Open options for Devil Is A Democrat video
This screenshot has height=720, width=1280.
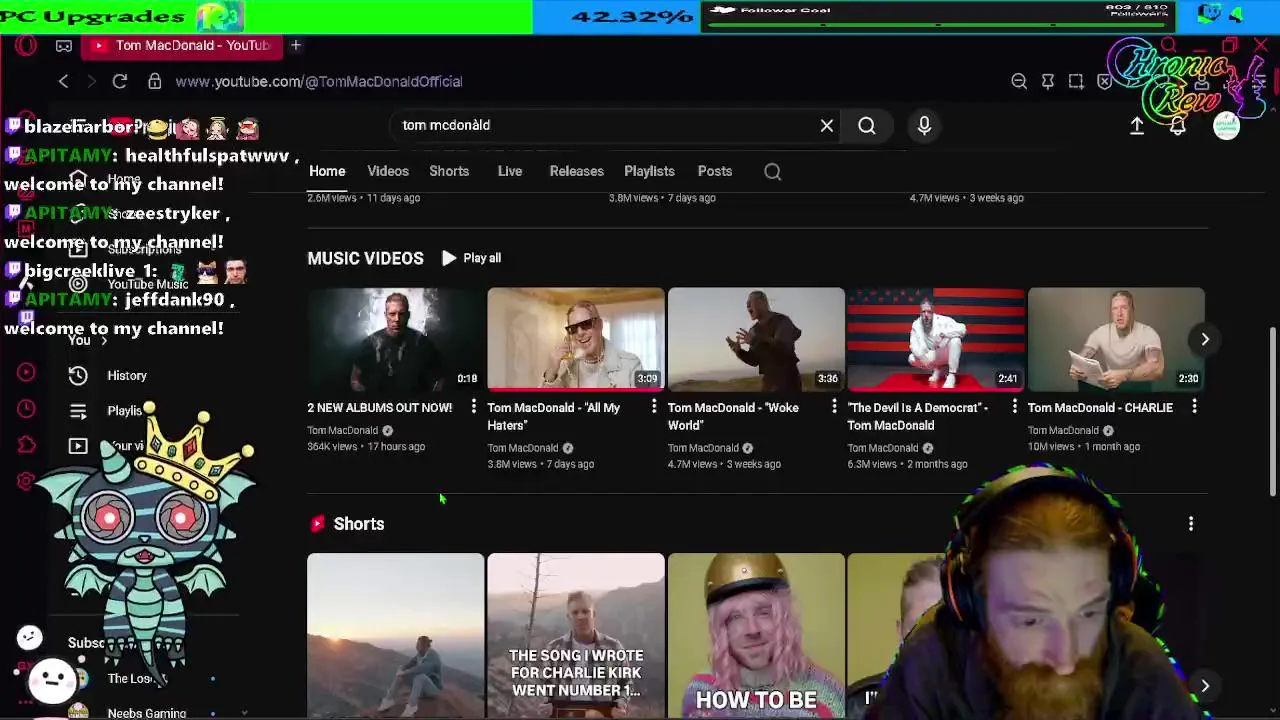click(1014, 407)
